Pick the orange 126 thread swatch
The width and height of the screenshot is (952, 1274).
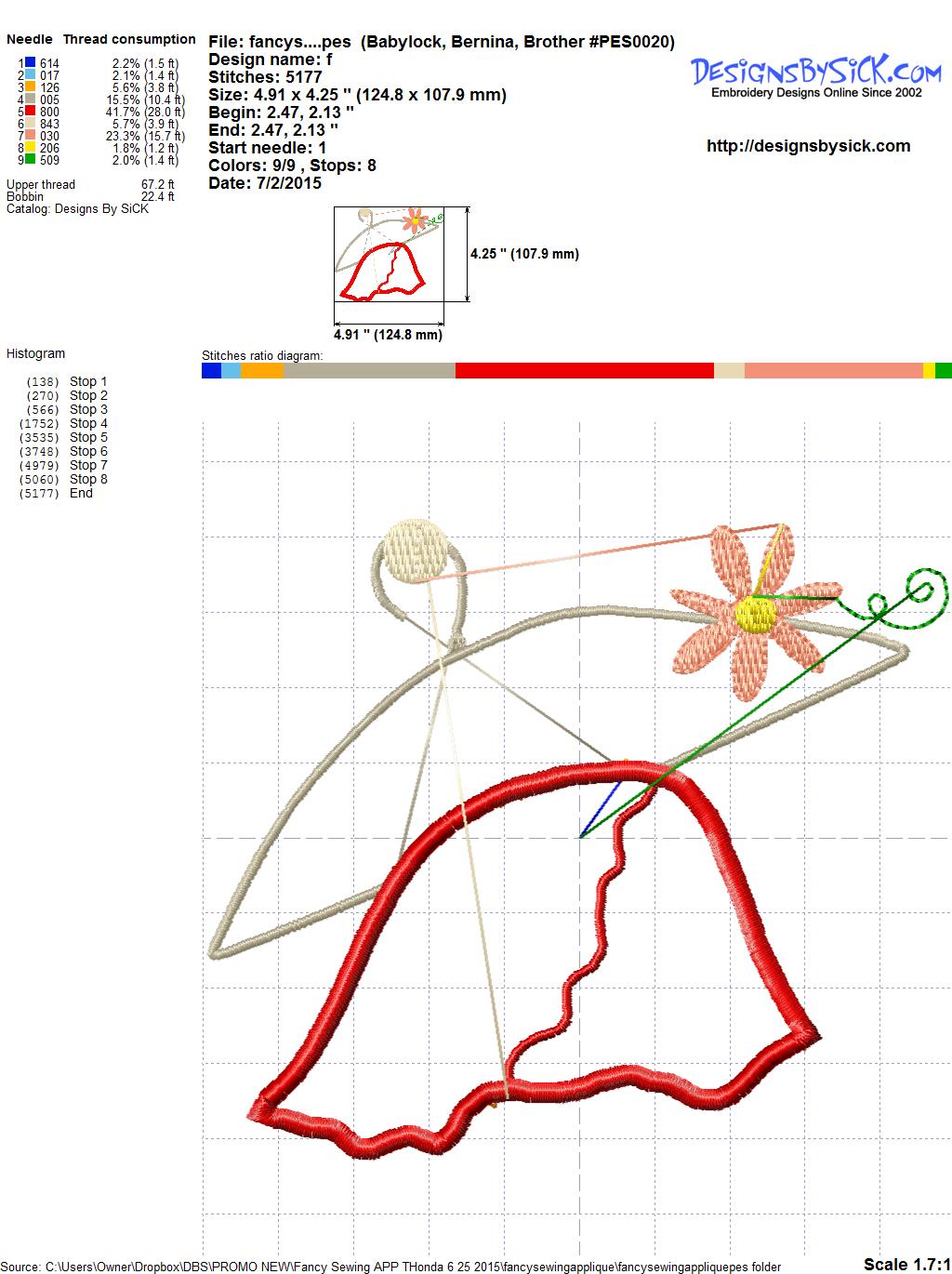pyautogui.click(x=31, y=87)
